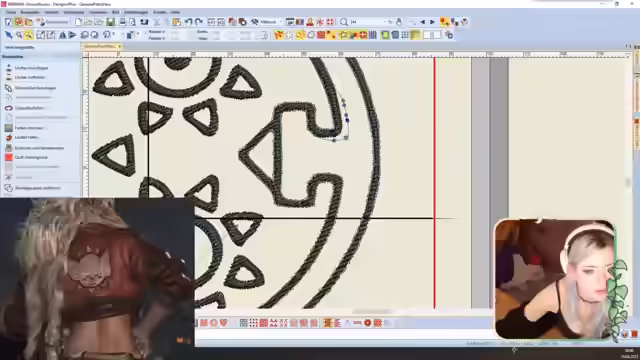Open the first menu in the menu bar
The height and width of the screenshot is (360, 640).
(x=11, y=12)
